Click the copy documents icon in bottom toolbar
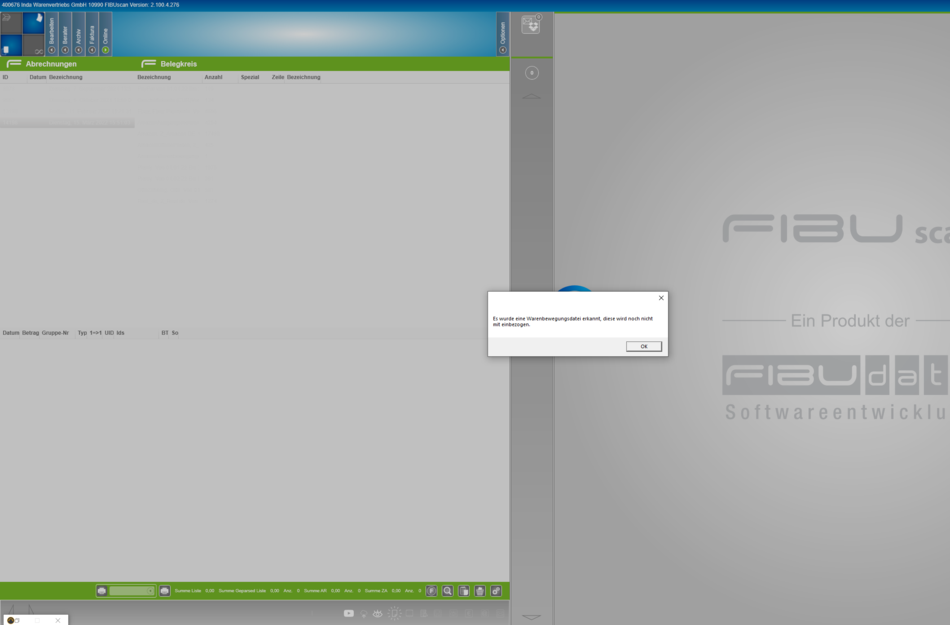Viewport: 950px width, 625px height. pos(464,591)
